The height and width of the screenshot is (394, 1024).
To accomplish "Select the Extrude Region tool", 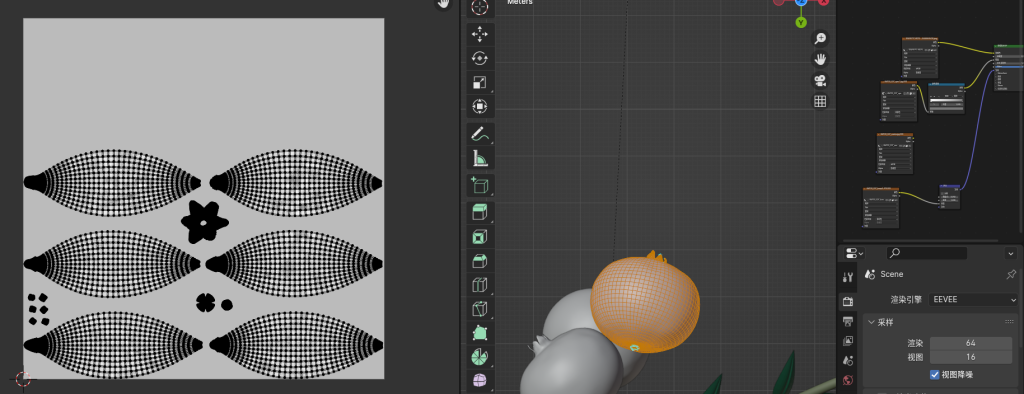I will tap(480, 212).
